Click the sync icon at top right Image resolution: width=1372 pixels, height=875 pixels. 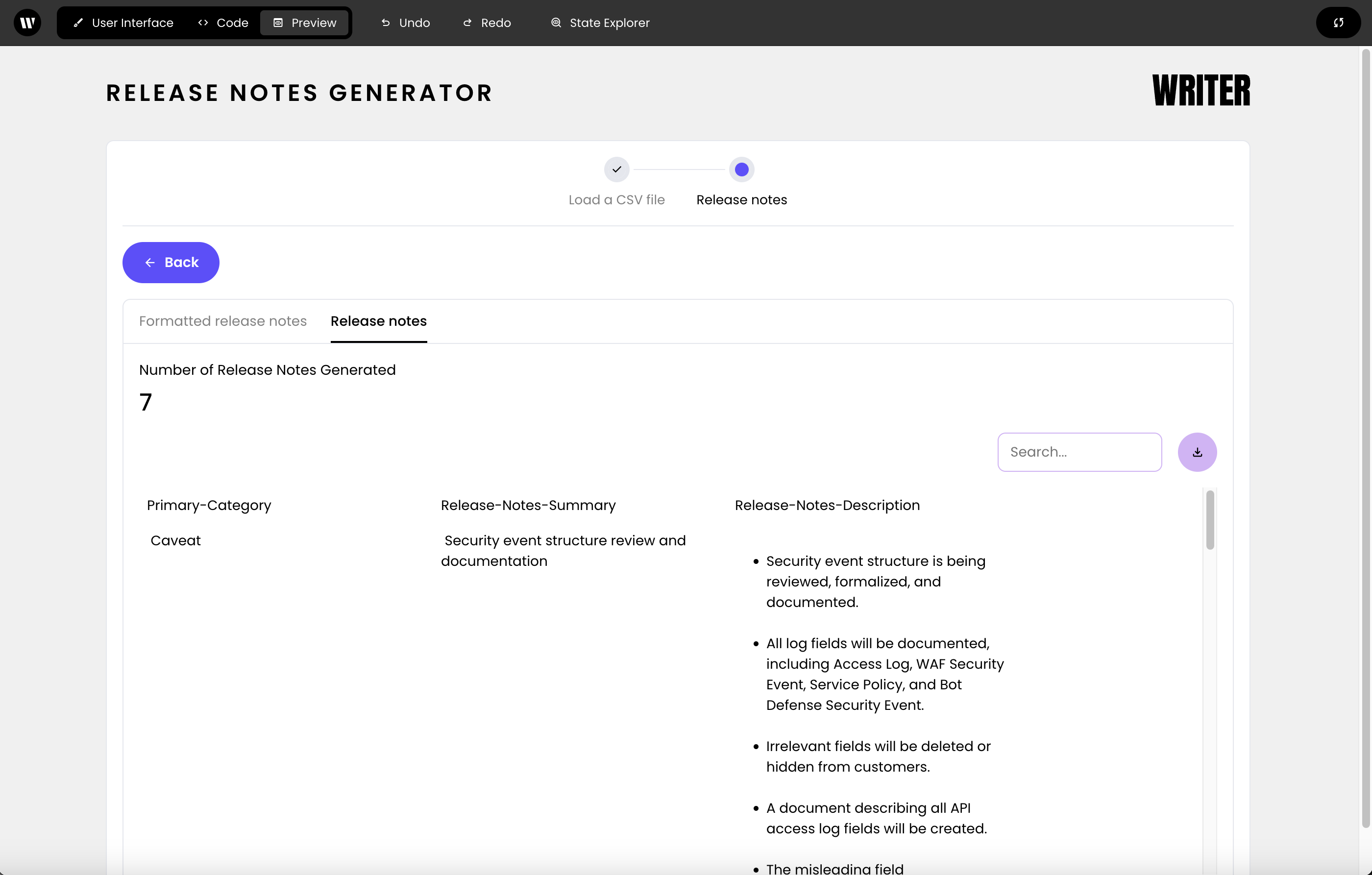point(1338,23)
